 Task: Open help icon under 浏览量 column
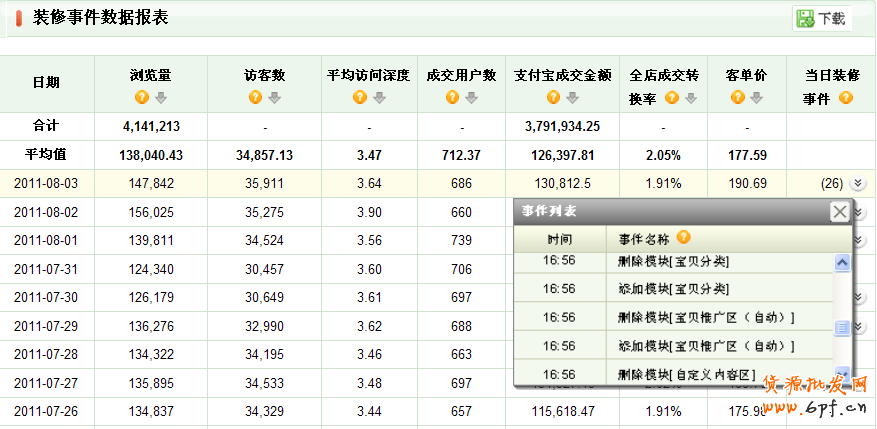pos(141,97)
